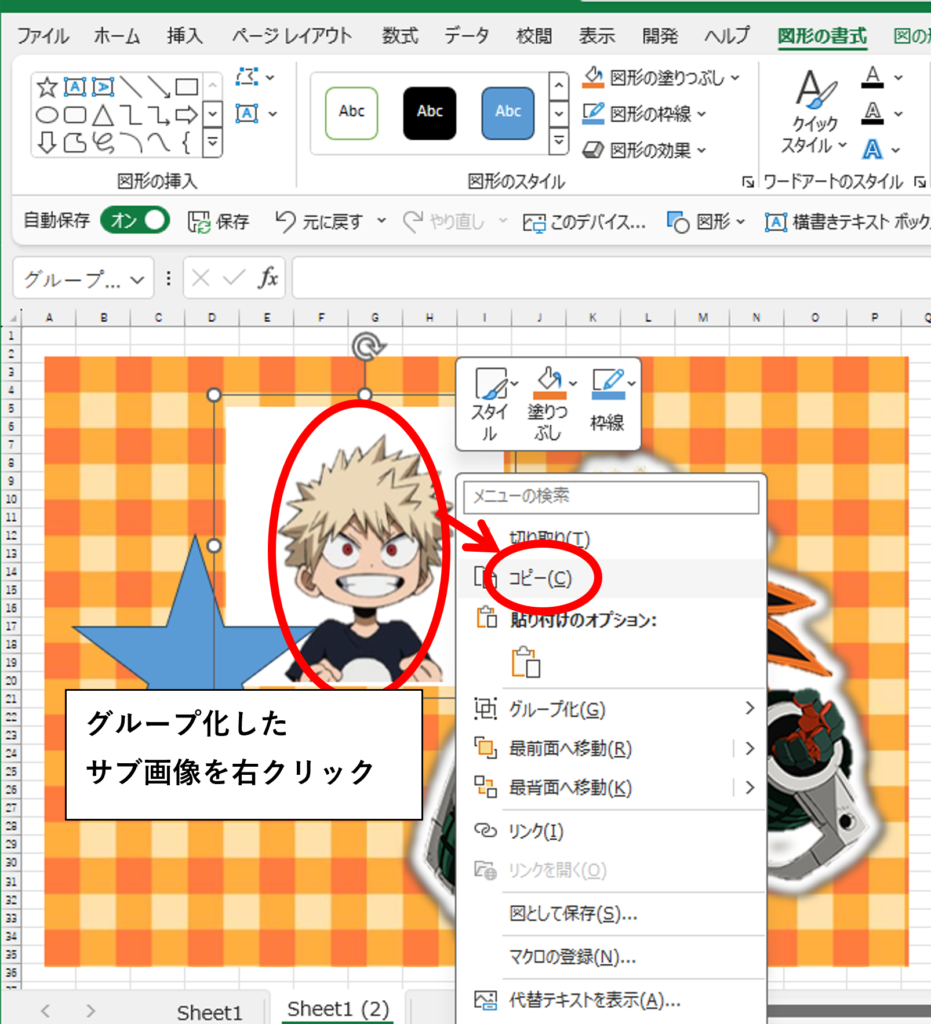
Task: Select the triangle shape
Action: (103, 115)
